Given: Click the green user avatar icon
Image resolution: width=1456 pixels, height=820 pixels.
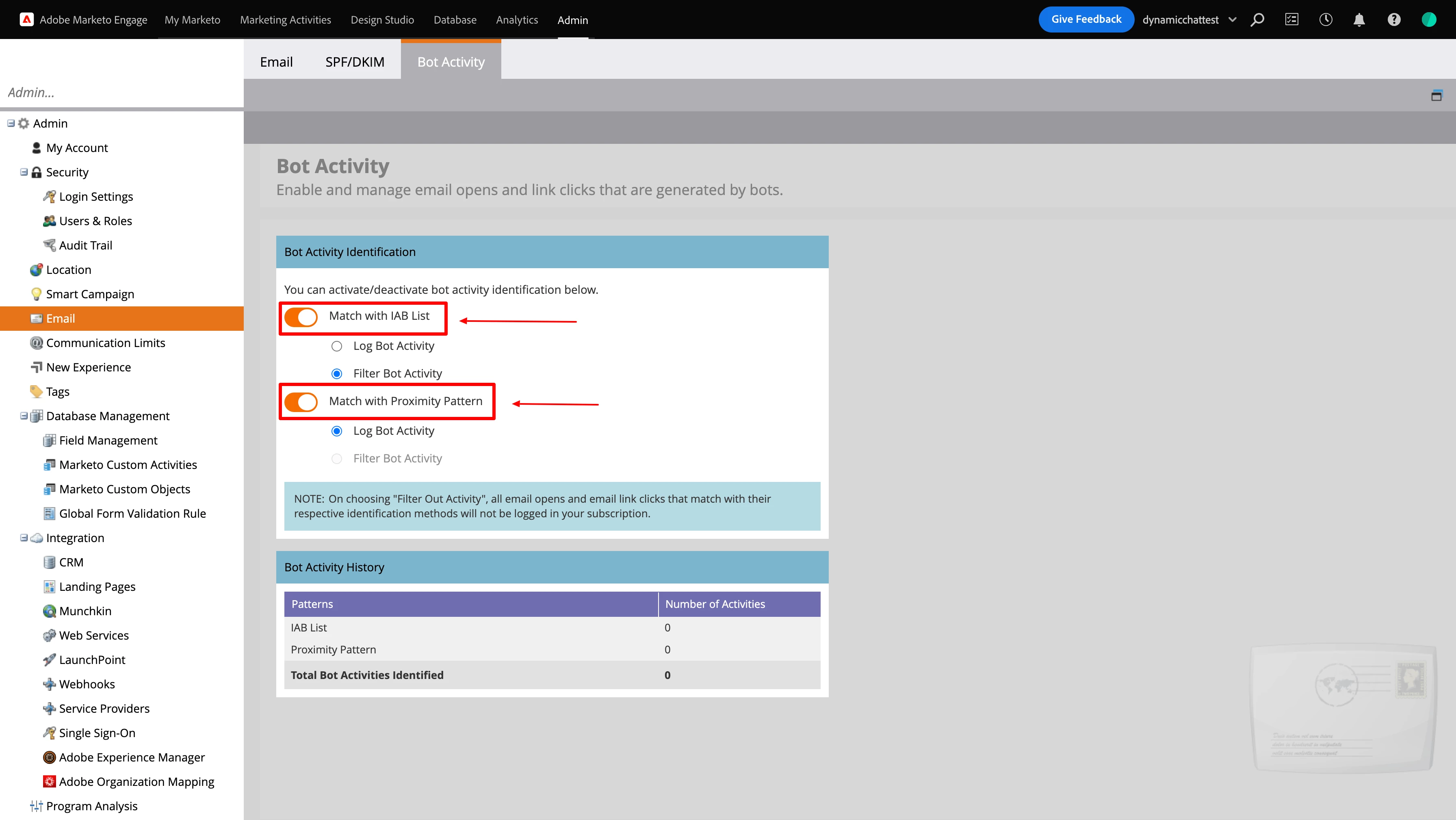Looking at the screenshot, I should click(1429, 20).
